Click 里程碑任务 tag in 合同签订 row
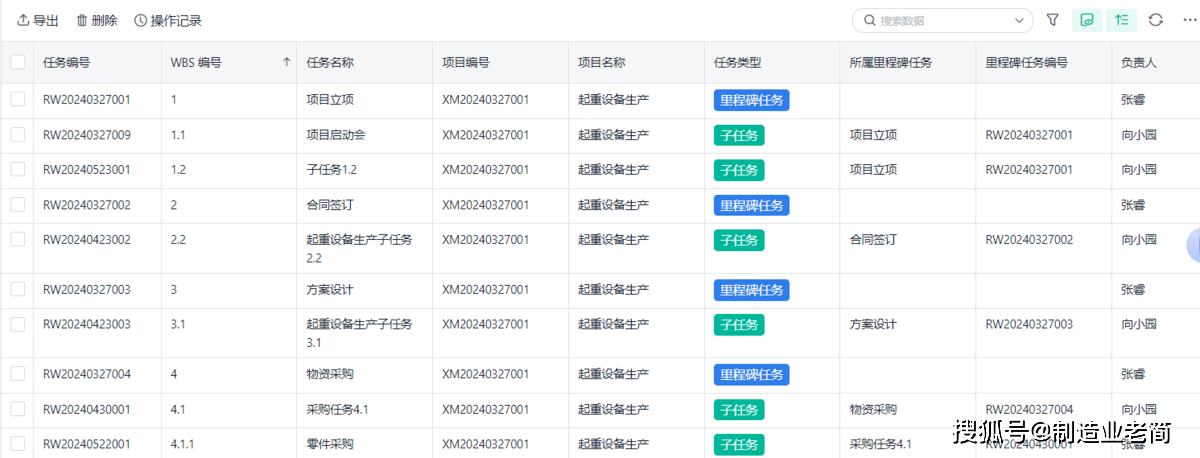The height and width of the screenshot is (458, 1200). tap(751, 205)
